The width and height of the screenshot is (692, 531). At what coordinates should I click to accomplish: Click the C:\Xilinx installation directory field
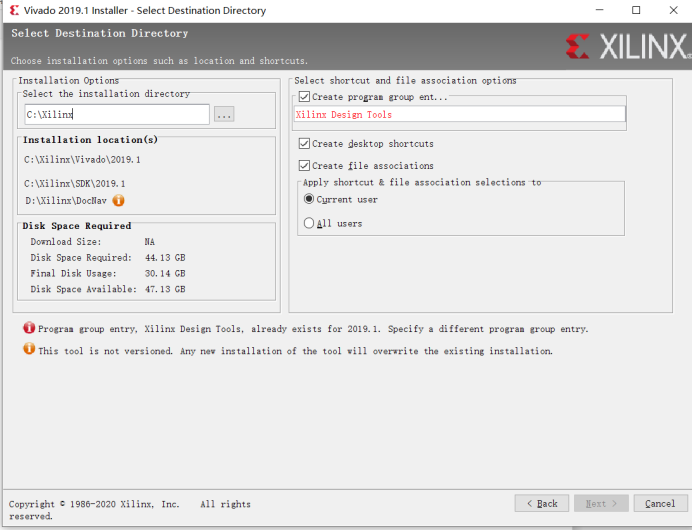pyautogui.click(x=117, y=115)
